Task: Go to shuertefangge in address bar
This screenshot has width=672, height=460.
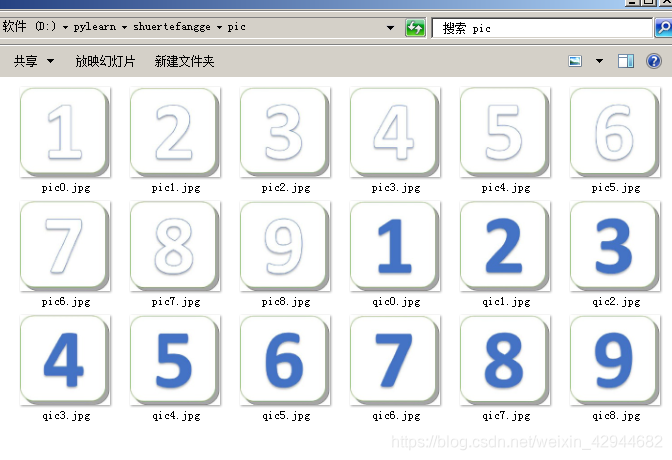Action: (x=171, y=27)
